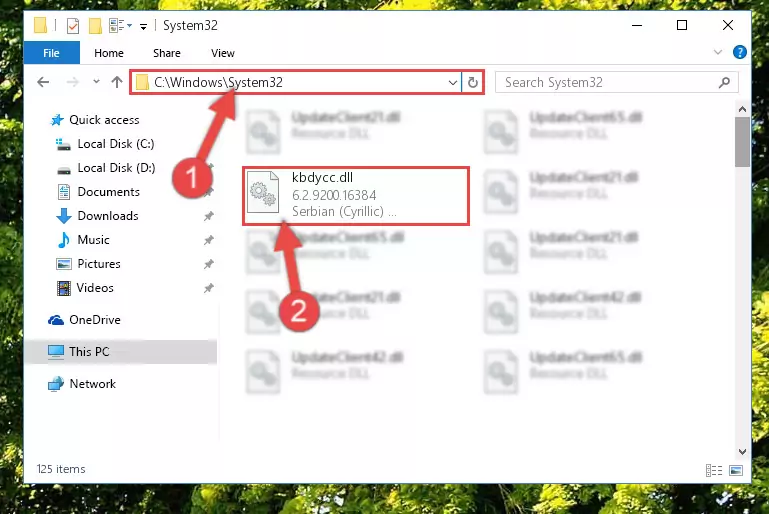Image resolution: width=769 pixels, height=514 pixels.
Task: Click the 125 items status text
Action: click(x=61, y=469)
